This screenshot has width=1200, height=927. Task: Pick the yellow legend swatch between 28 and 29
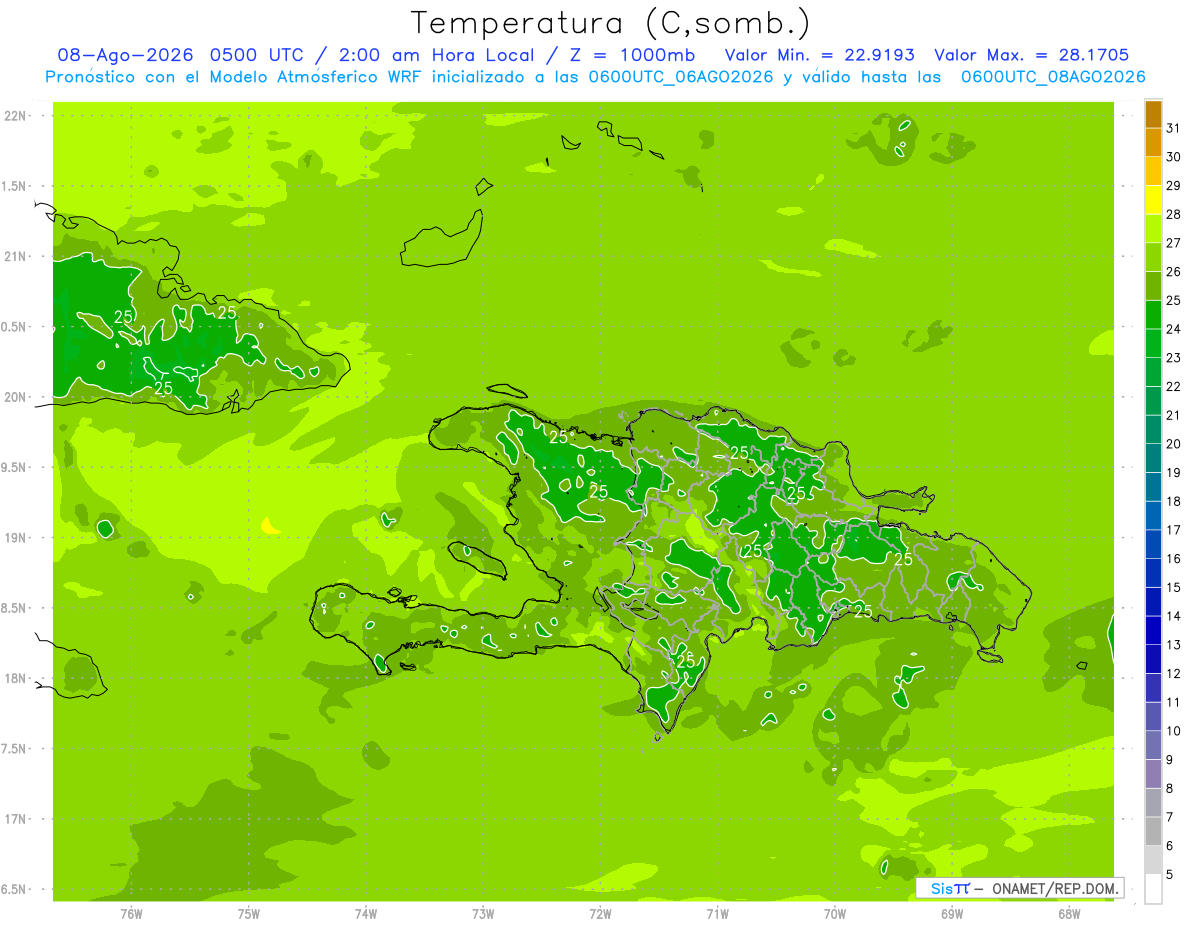[x=1153, y=201]
